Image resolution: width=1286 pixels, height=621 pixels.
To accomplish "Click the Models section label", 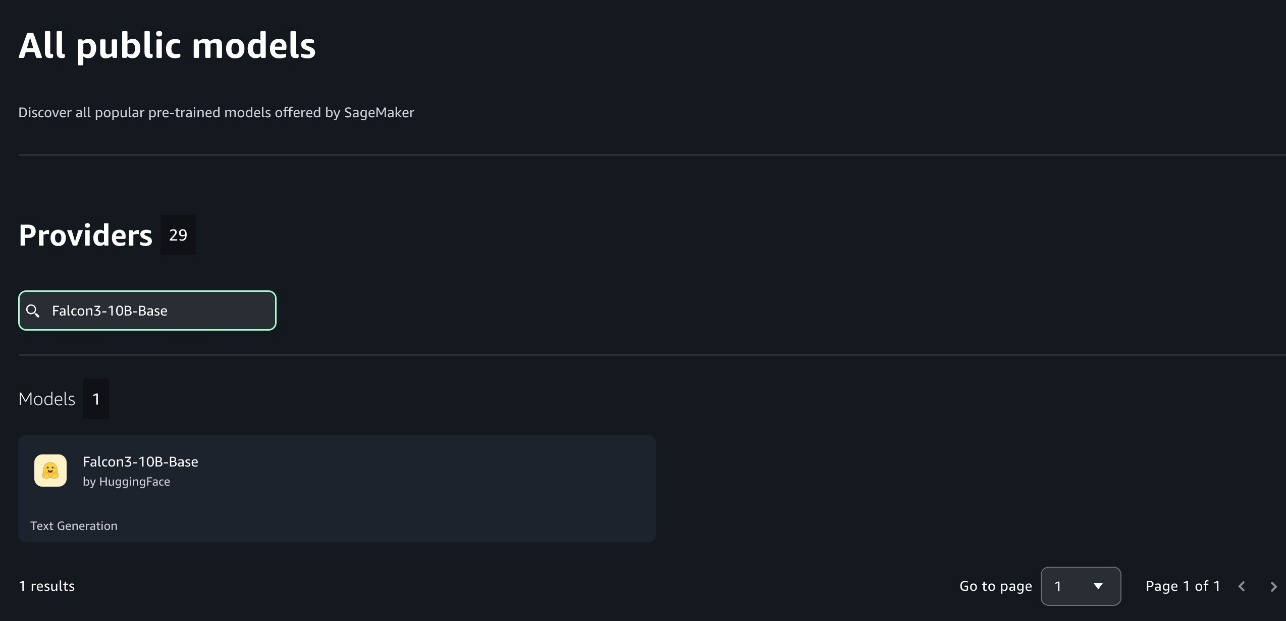I will [x=47, y=399].
